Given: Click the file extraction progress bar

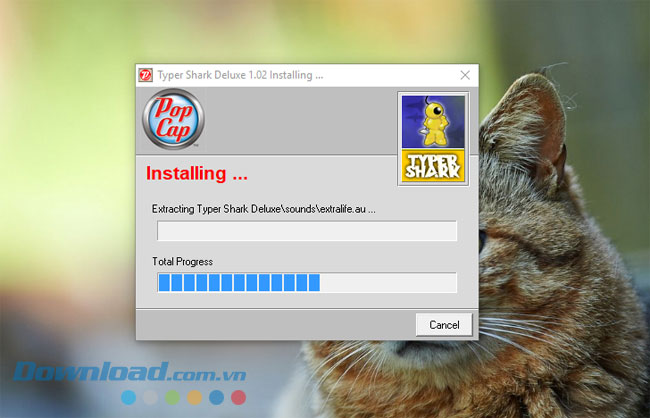Looking at the screenshot, I should point(307,231).
